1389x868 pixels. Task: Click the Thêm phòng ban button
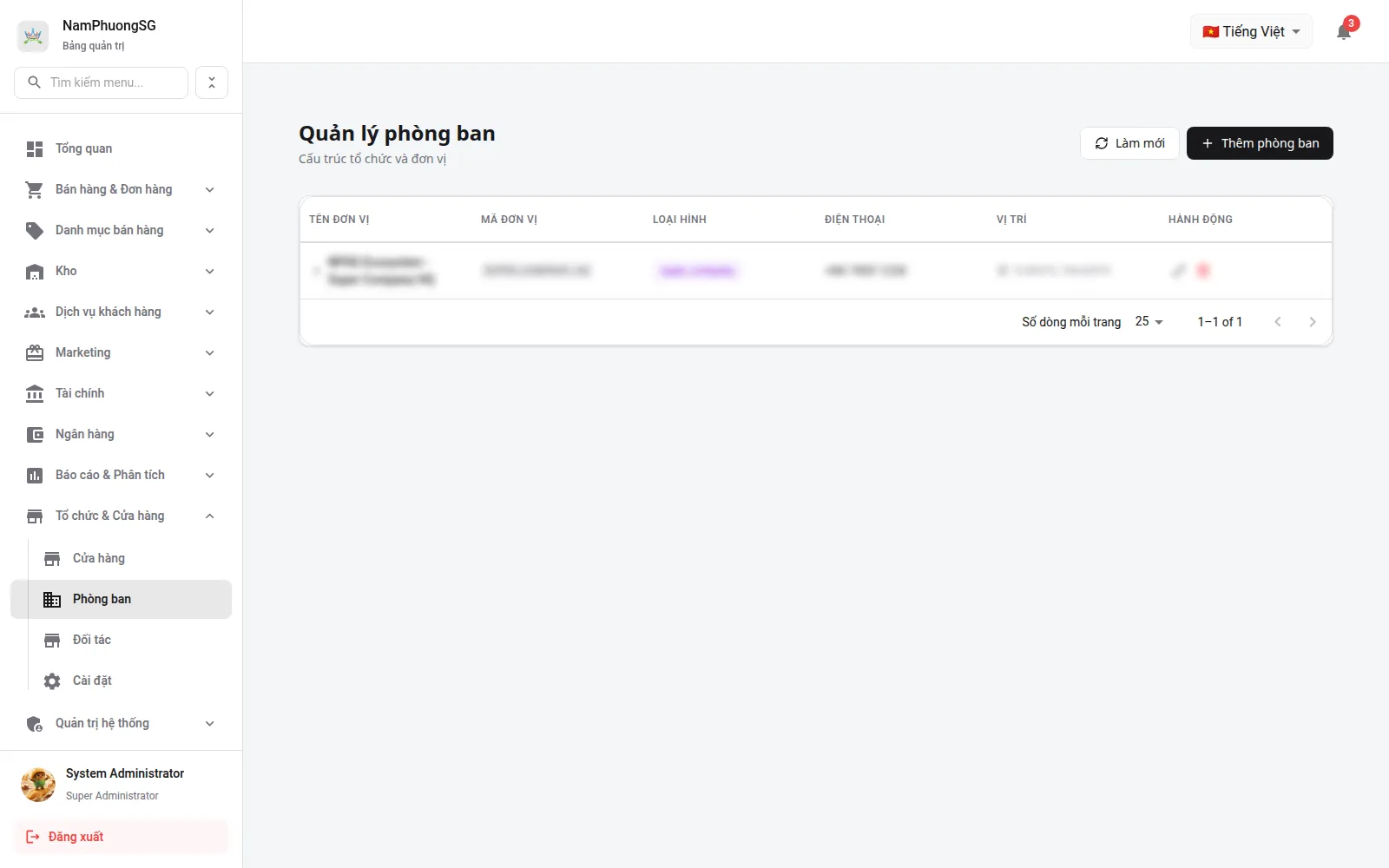point(1260,143)
